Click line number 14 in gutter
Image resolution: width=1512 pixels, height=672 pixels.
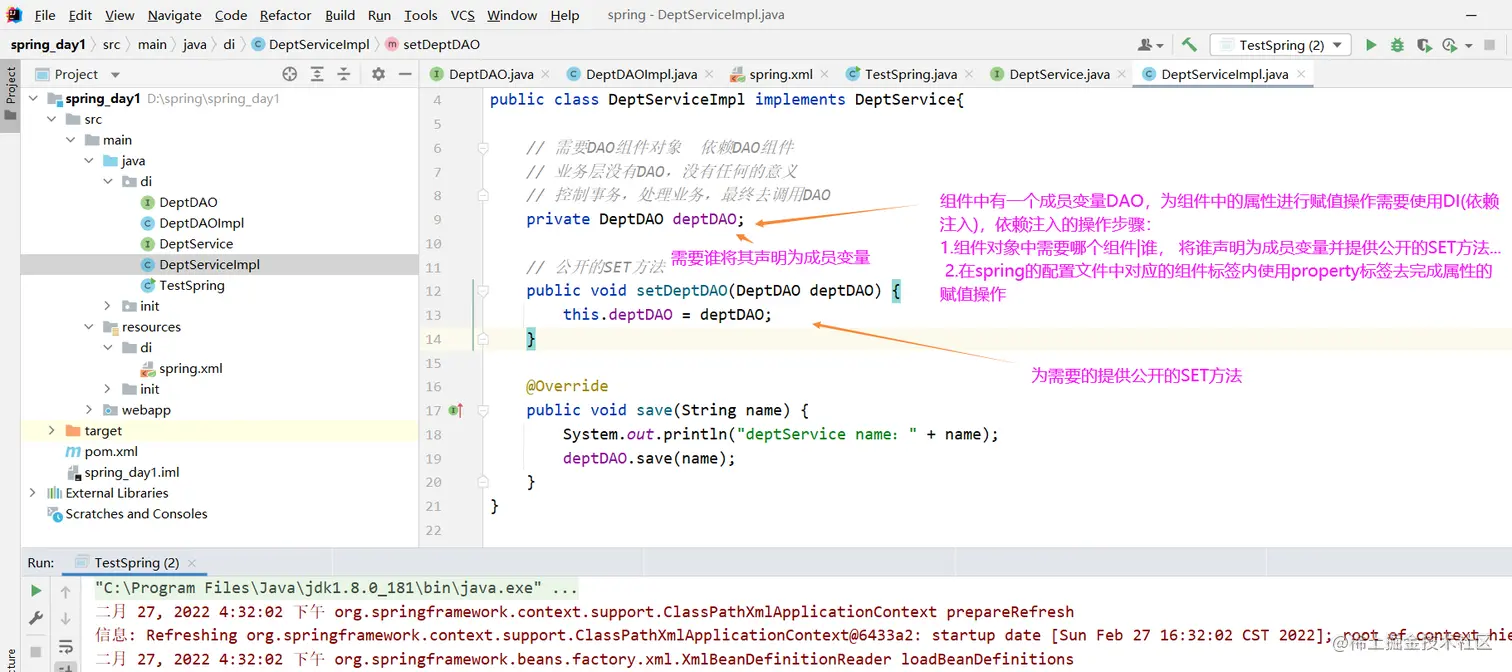432,339
